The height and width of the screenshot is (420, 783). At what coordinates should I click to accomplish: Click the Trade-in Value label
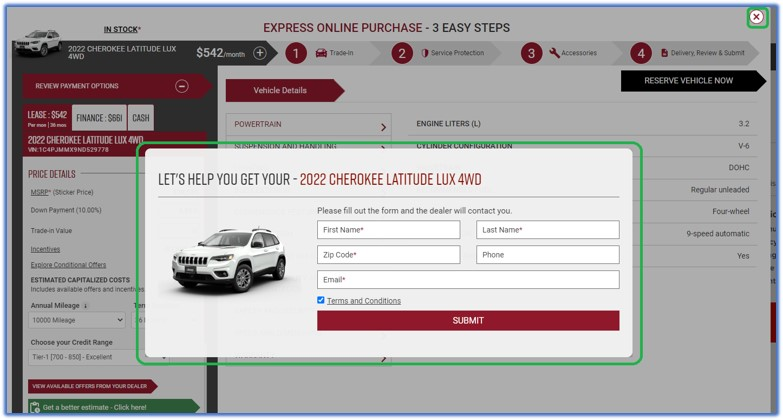click(51, 231)
